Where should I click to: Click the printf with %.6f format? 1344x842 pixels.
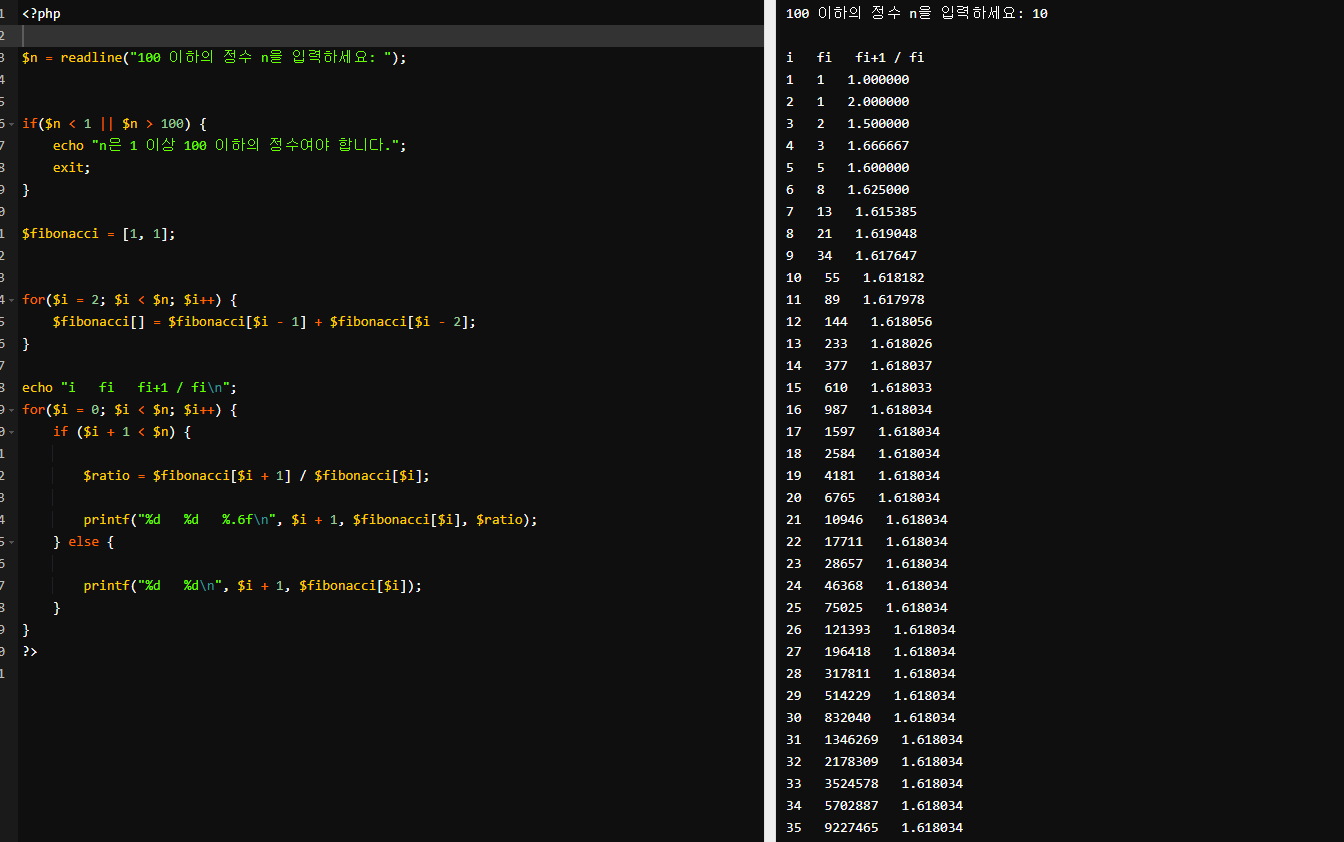pos(310,520)
